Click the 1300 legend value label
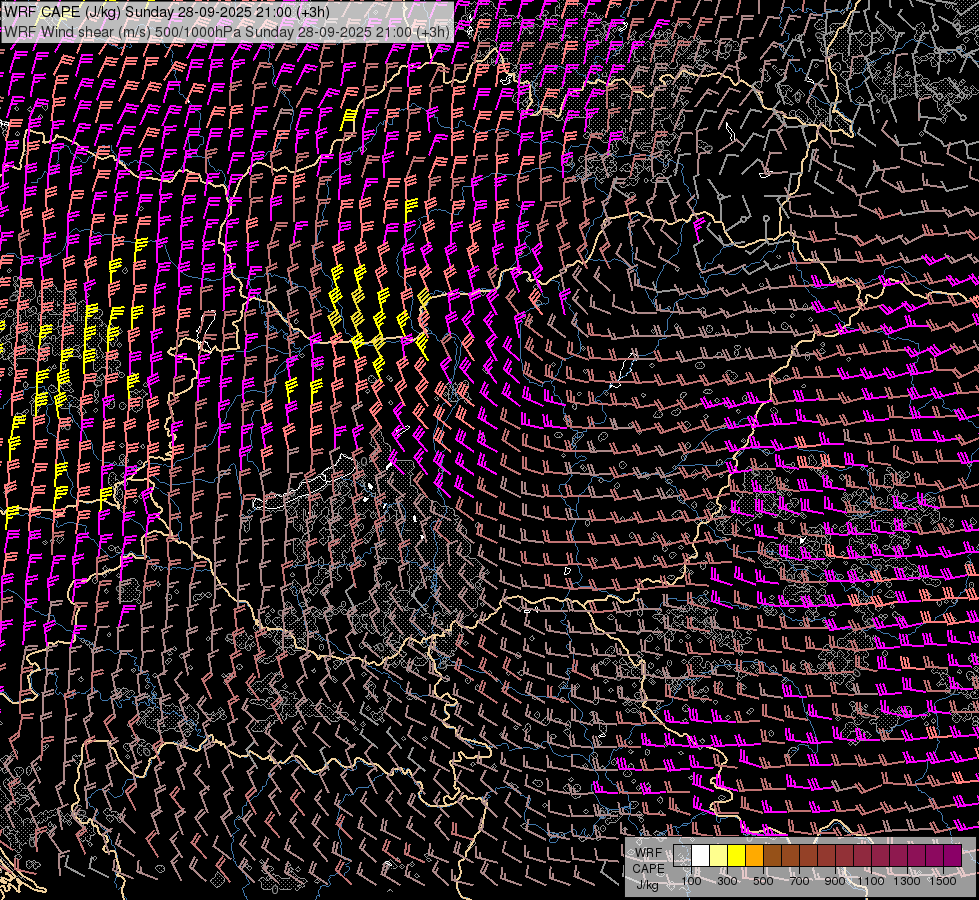979x900 pixels. coord(907,881)
